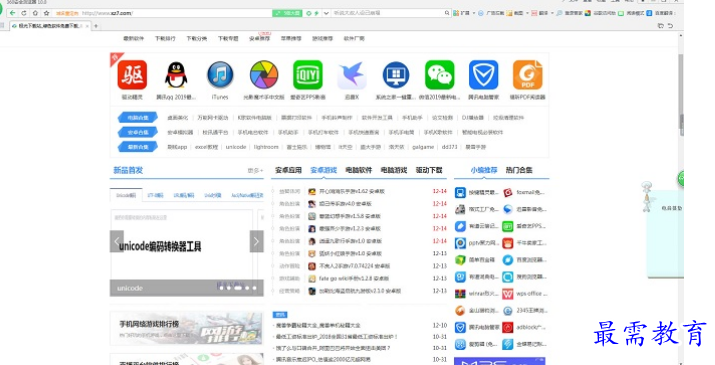715x365 pixels.
Task: Open a new browser tab with the plus button
Action: click(96, 26)
